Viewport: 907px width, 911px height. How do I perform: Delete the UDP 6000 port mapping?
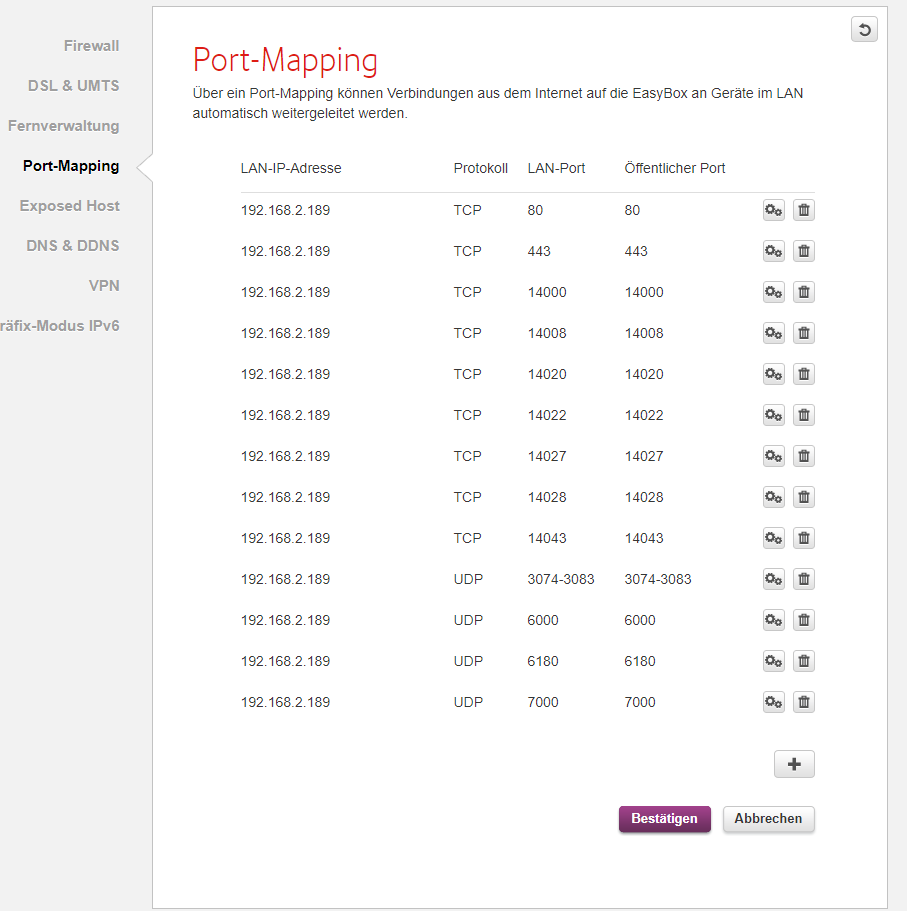click(803, 620)
